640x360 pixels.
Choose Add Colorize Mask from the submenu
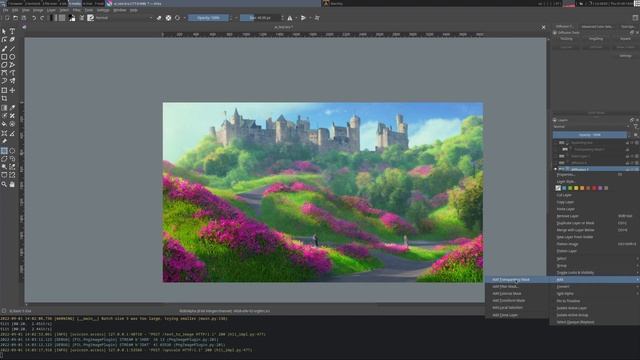(517, 293)
